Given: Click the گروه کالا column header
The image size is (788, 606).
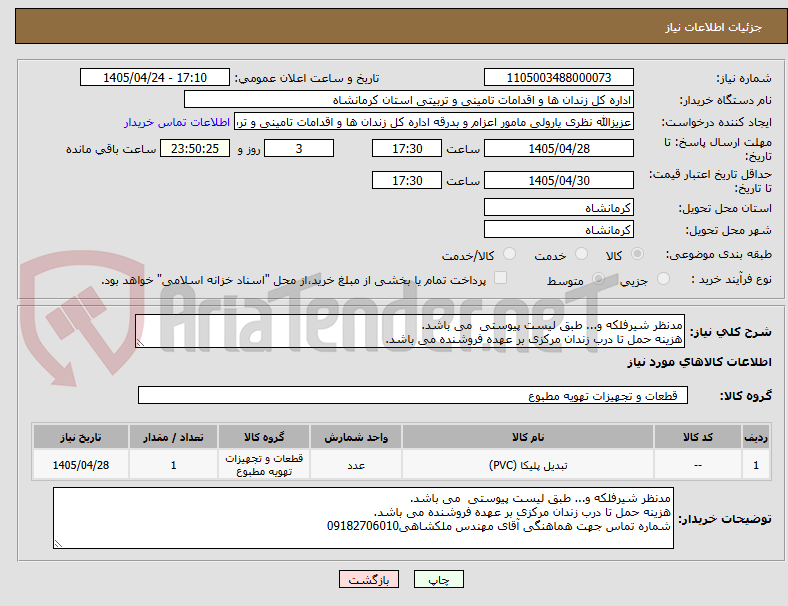Looking at the screenshot, I should click(x=264, y=437).
